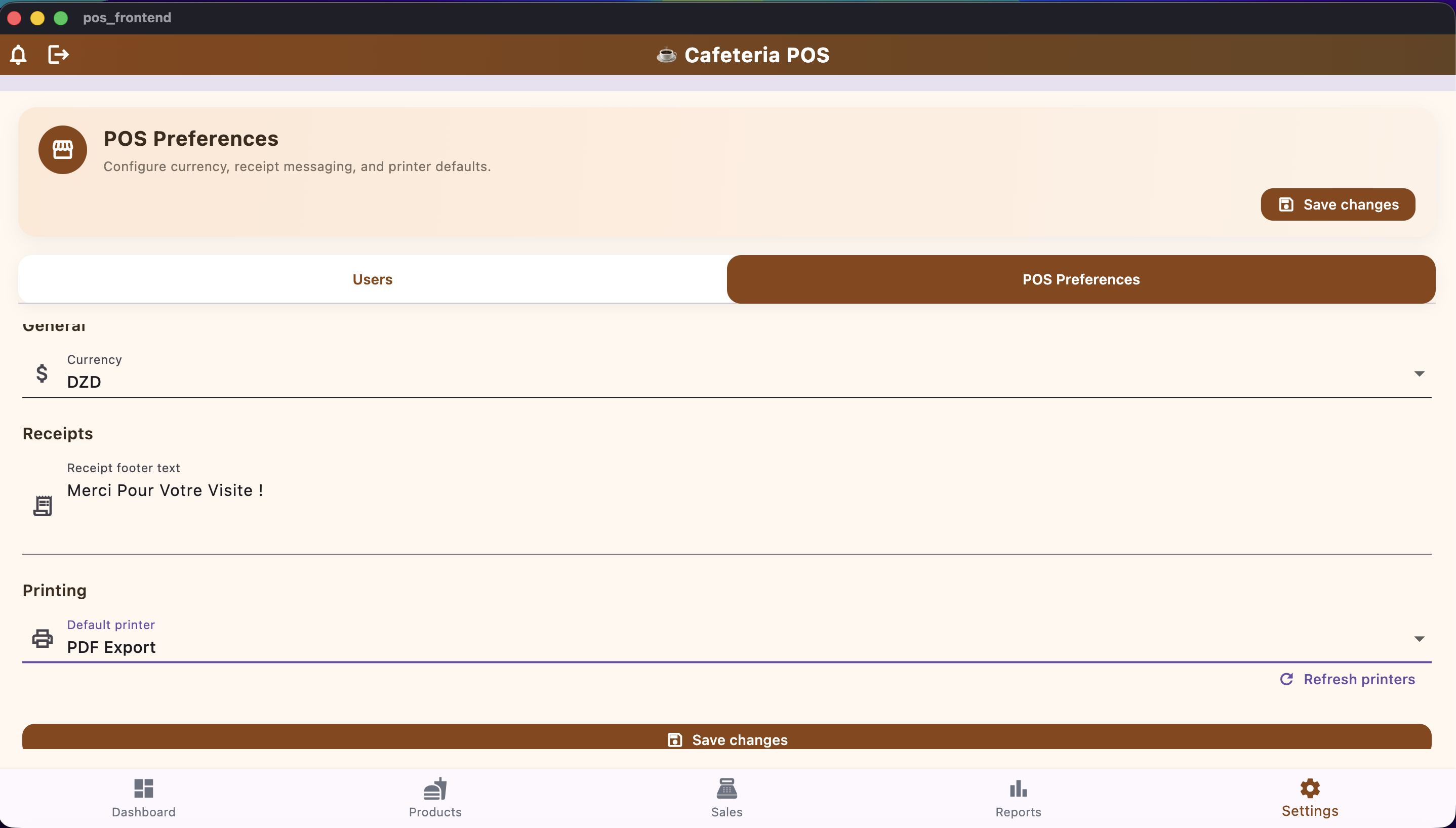
Task: Open the Sales register section
Action: pos(727,799)
